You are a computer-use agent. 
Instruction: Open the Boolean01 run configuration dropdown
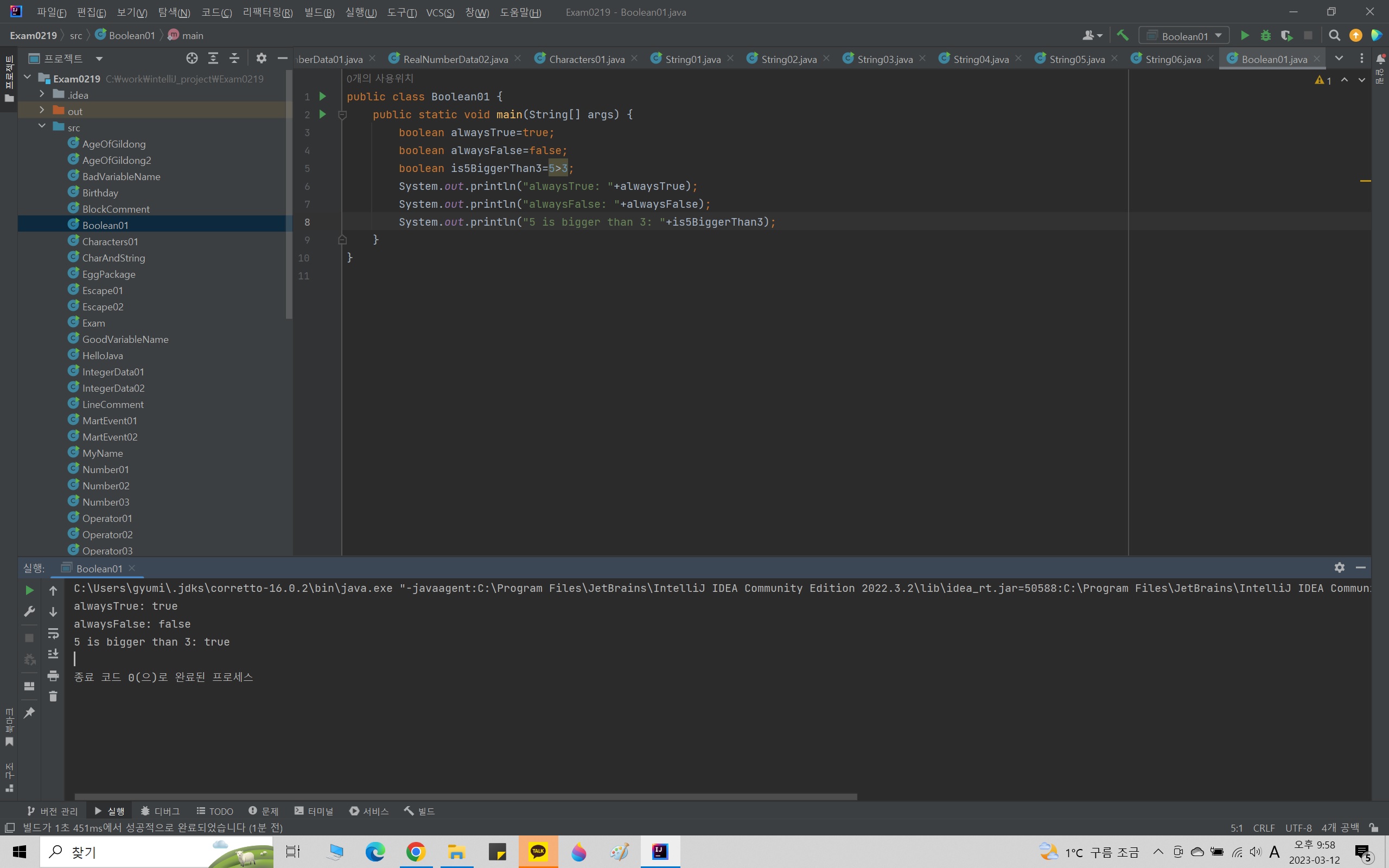click(1184, 36)
